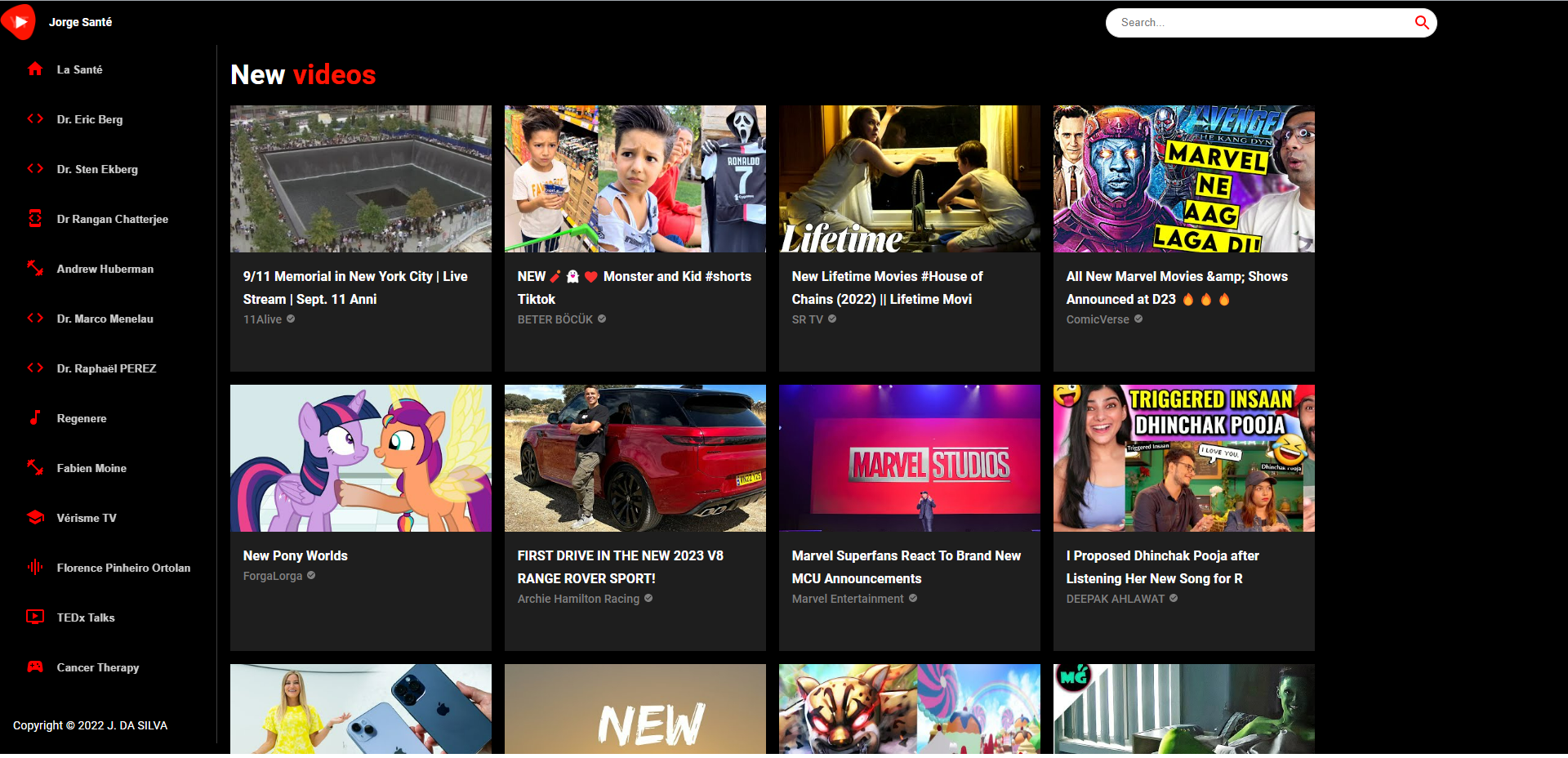Screen dimensions: 1568x758
Task: Visit the Archie Hamilton Racing channel name
Action: point(578,599)
